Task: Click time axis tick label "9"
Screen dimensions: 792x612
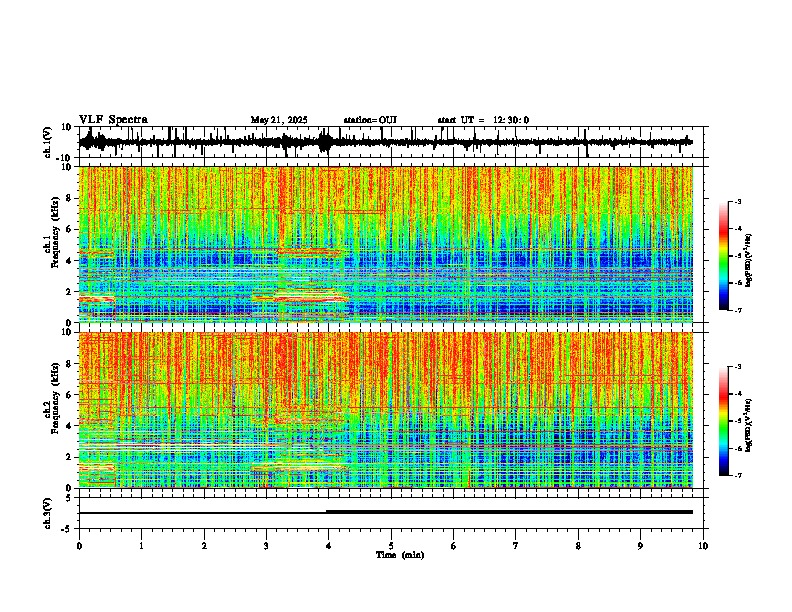Action: [x=640, y=546]
